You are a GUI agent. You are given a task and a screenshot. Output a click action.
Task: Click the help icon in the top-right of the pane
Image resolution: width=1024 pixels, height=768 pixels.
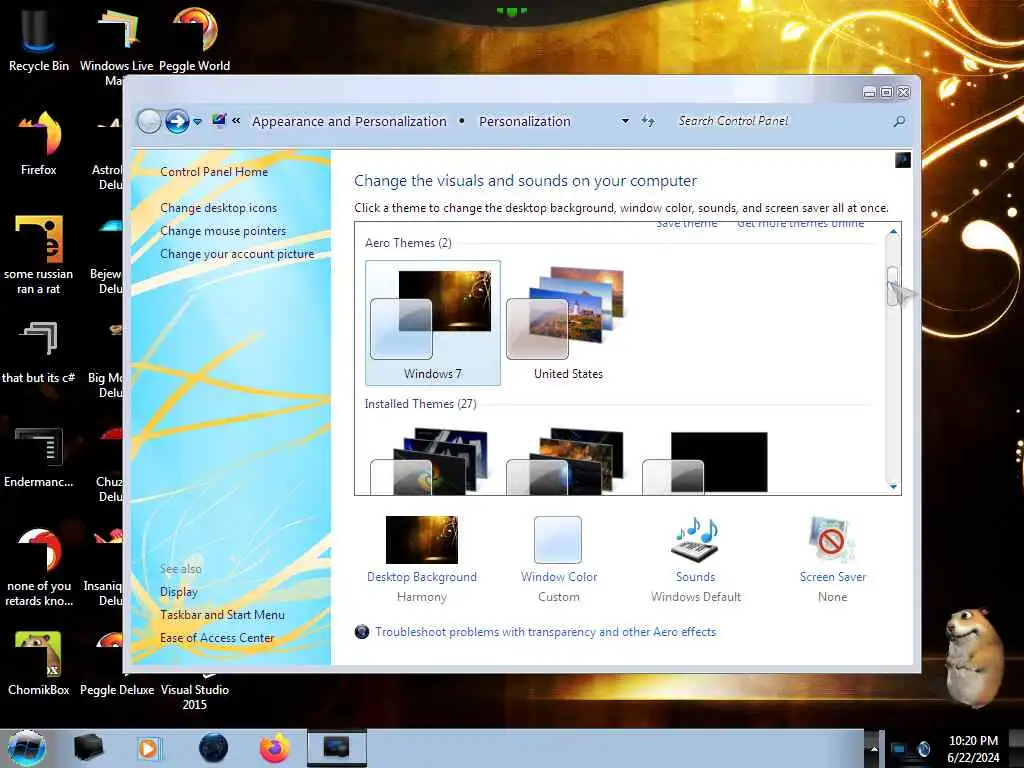[903, 160]
